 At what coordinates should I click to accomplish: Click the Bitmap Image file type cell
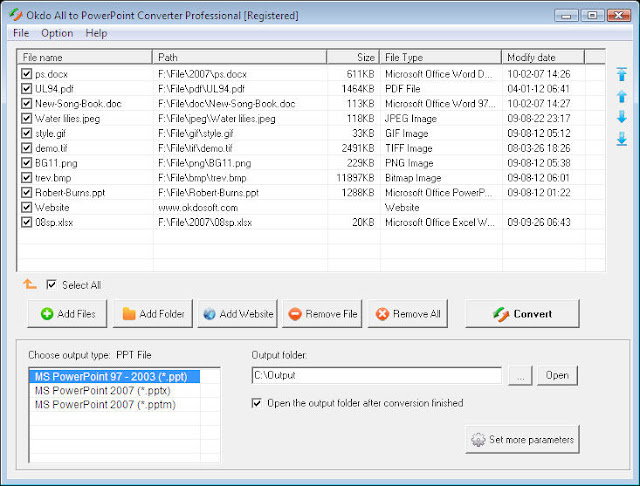413,178
